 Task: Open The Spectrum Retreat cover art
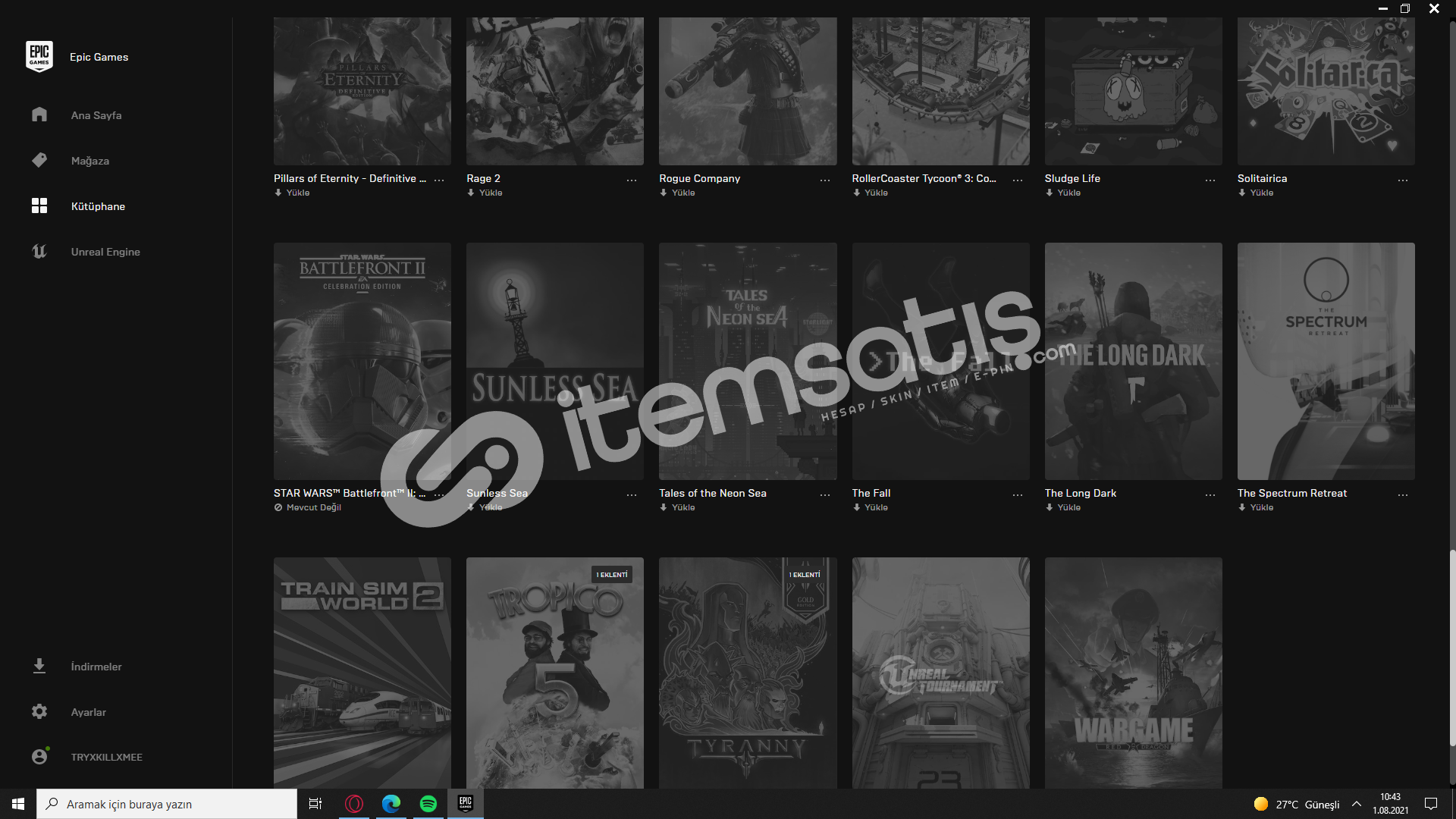pyautogui.click(x=1326, y=361)
